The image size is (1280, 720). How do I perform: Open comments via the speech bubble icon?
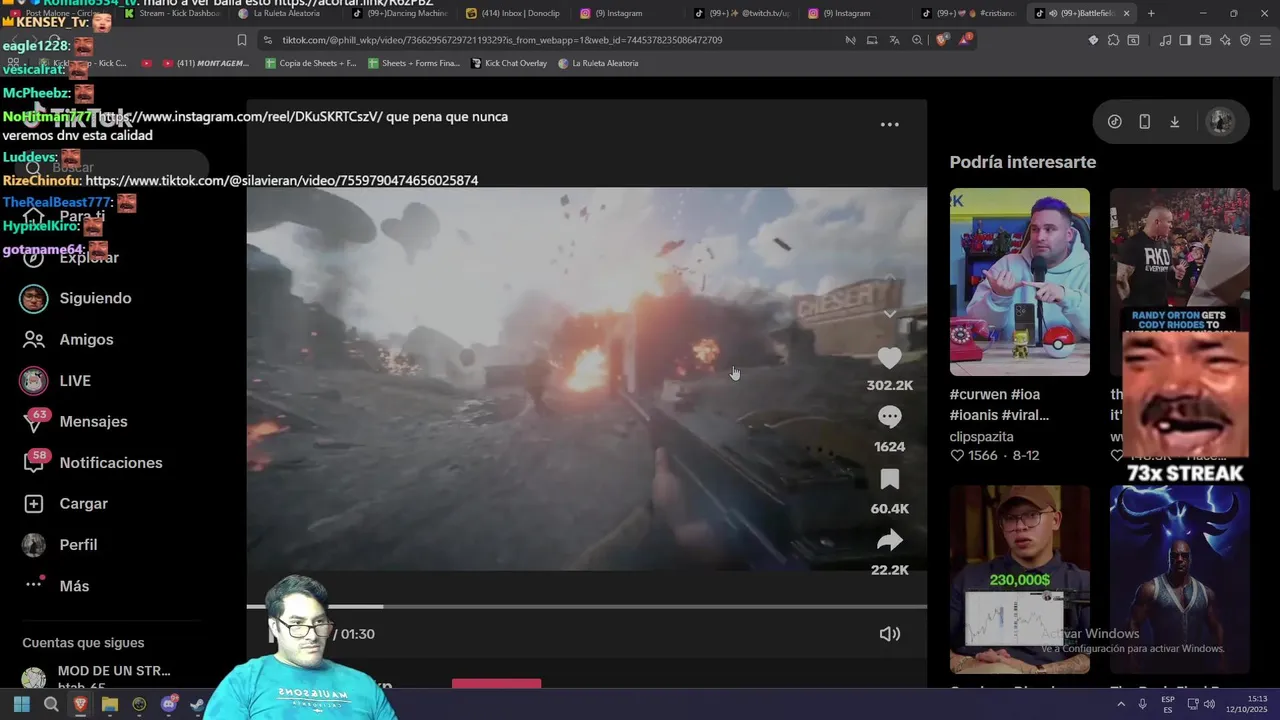coord(889,417)
